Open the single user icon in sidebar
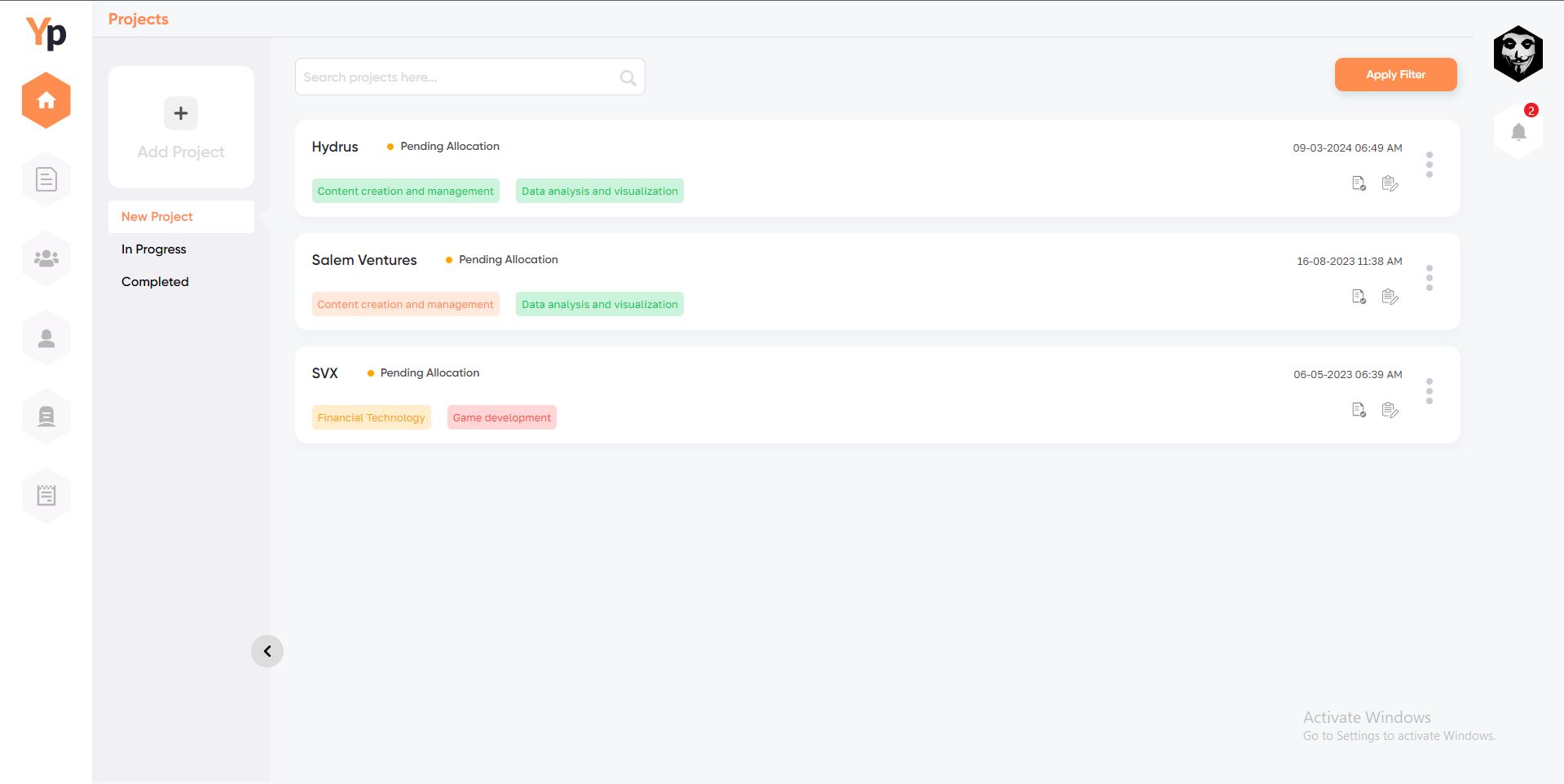 (x=46, y=337)
